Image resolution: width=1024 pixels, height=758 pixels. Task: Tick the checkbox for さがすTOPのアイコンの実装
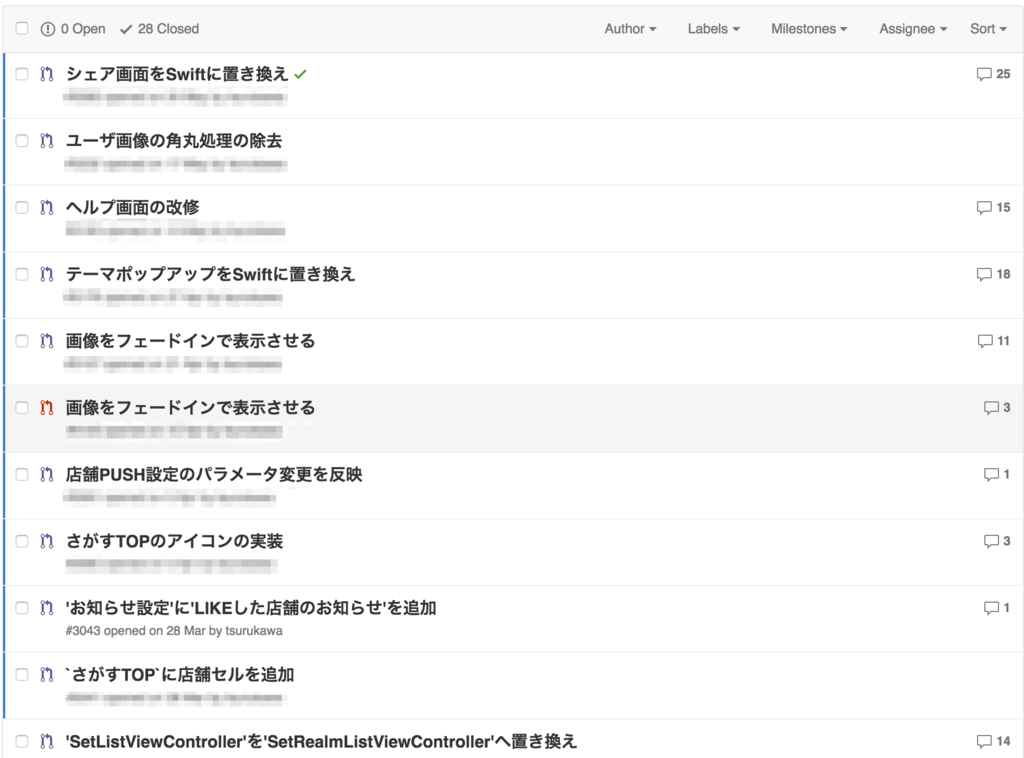pyautogui.click(x=22, y=541)
